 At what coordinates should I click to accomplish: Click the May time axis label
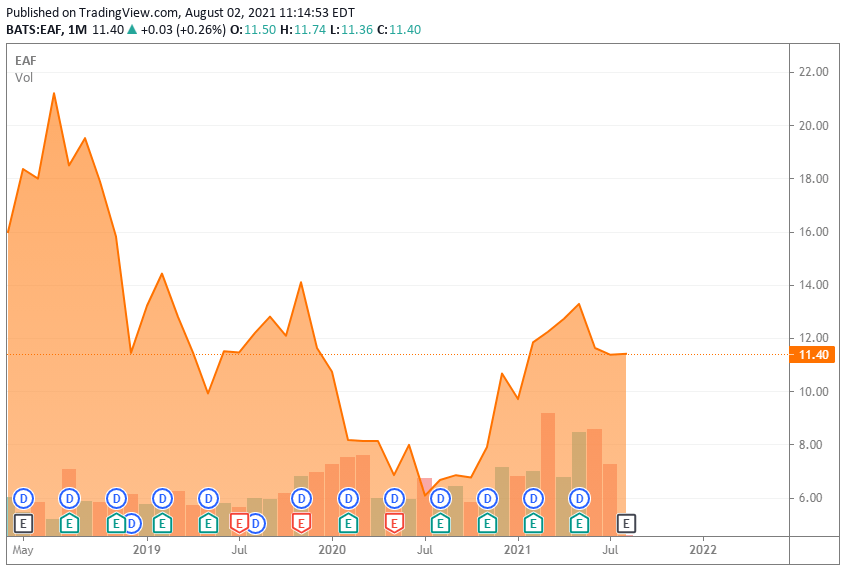click(x=23, y=550)
